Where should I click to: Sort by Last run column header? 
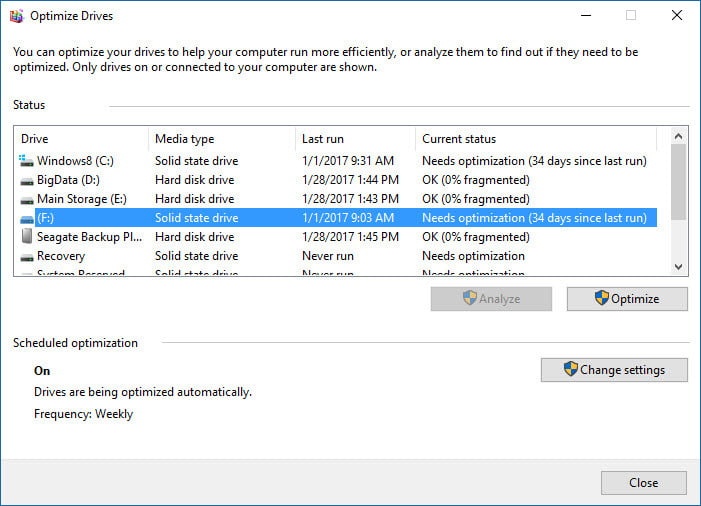(355, 139)
